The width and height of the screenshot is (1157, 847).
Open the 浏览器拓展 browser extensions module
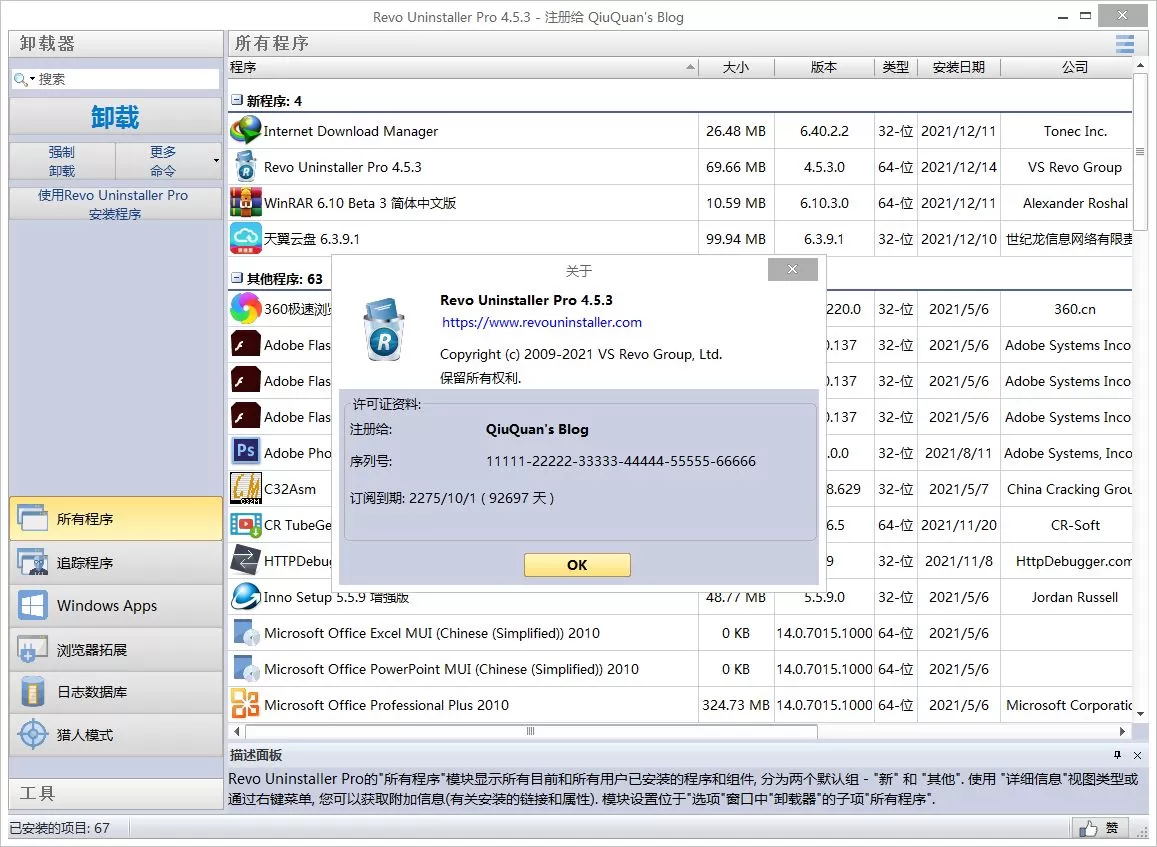[x=90, y=648]
